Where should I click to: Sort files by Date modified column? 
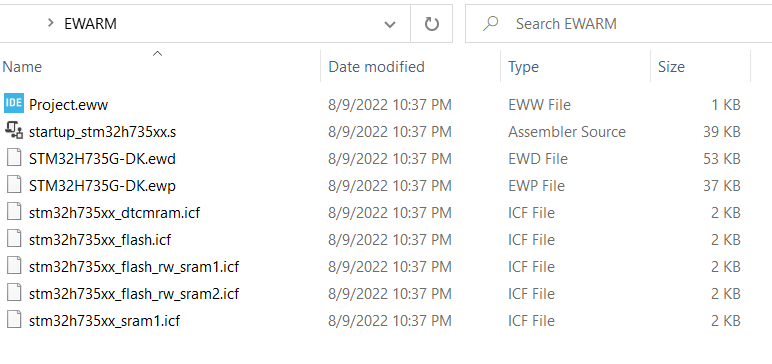point(376,66)
